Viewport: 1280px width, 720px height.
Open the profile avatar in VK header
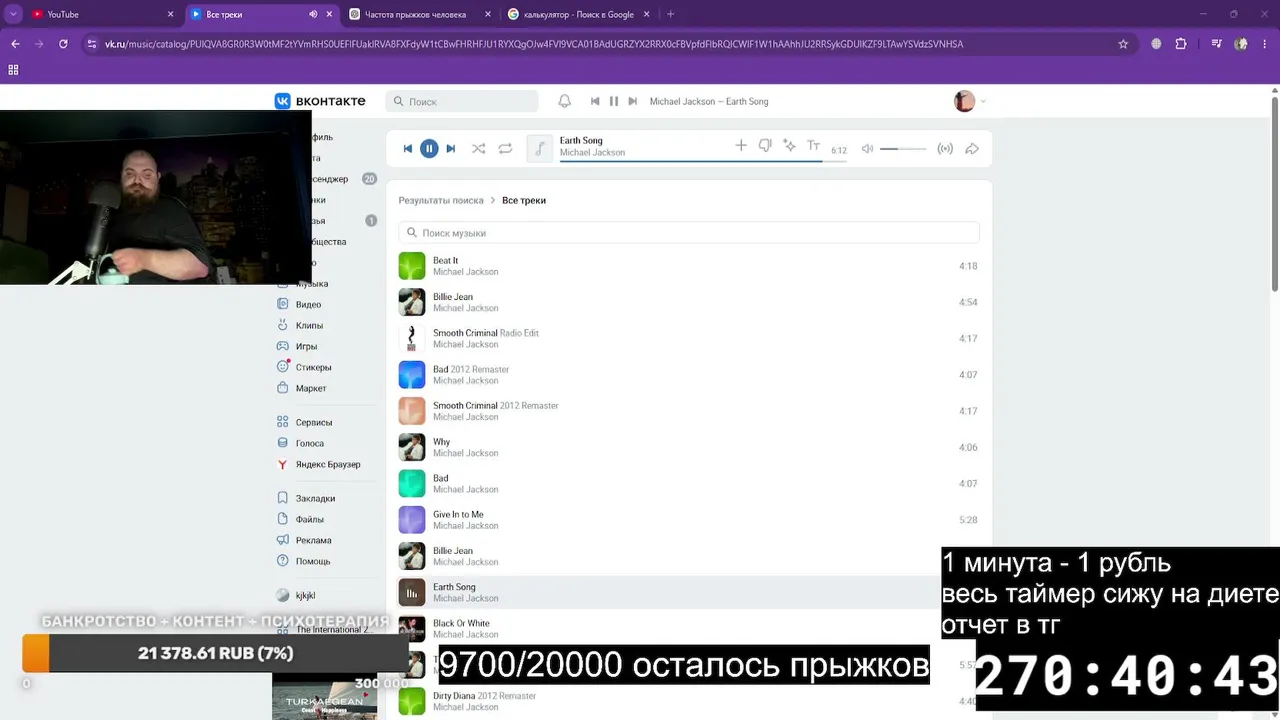pyautogui.click(x=964, y=101)
